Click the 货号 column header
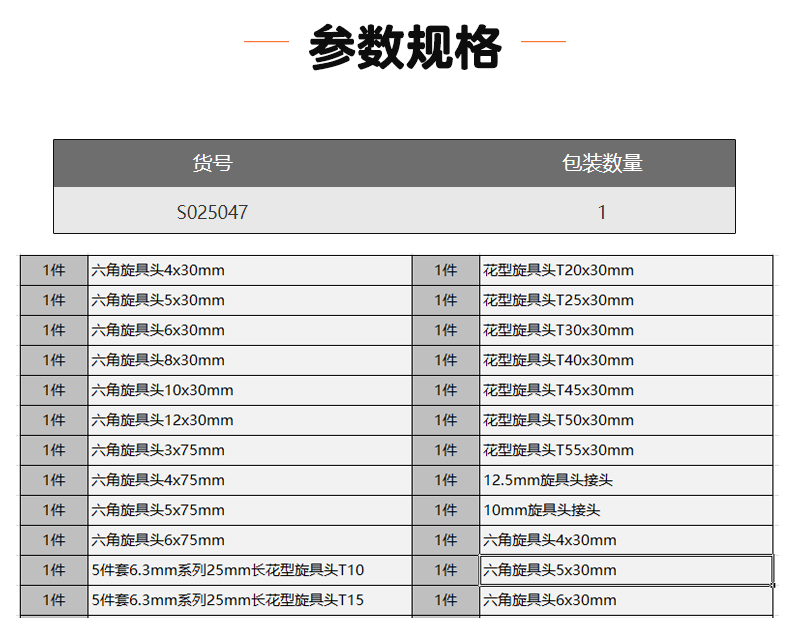The width and height of the screenshot is (790, 618). [212, 163]
